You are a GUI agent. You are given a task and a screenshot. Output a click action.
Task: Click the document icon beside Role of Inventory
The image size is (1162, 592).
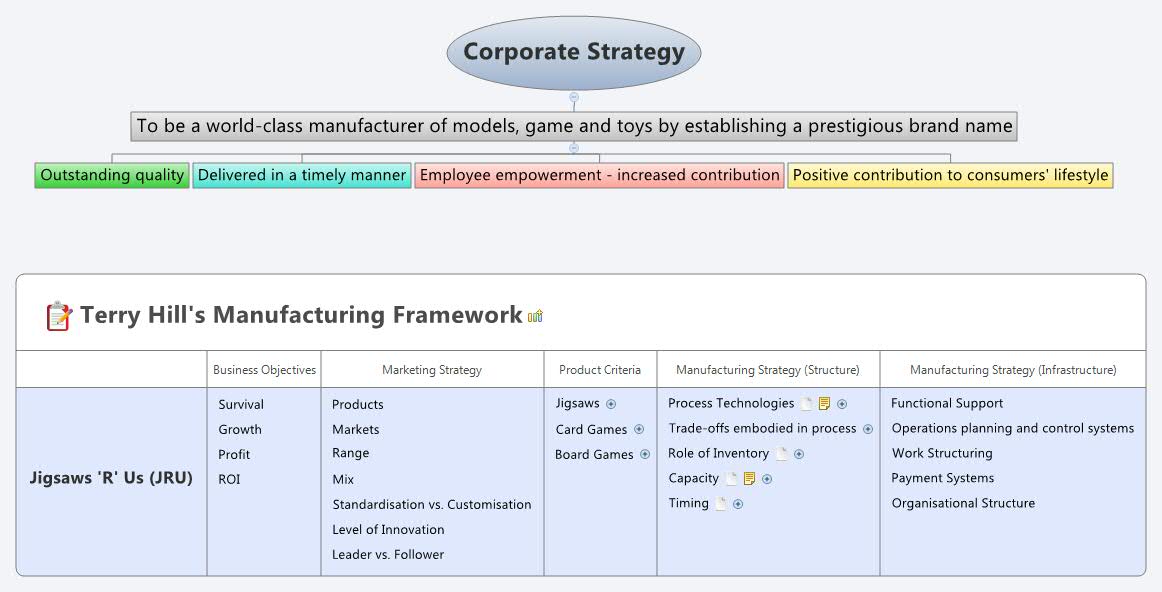(782, 454)
